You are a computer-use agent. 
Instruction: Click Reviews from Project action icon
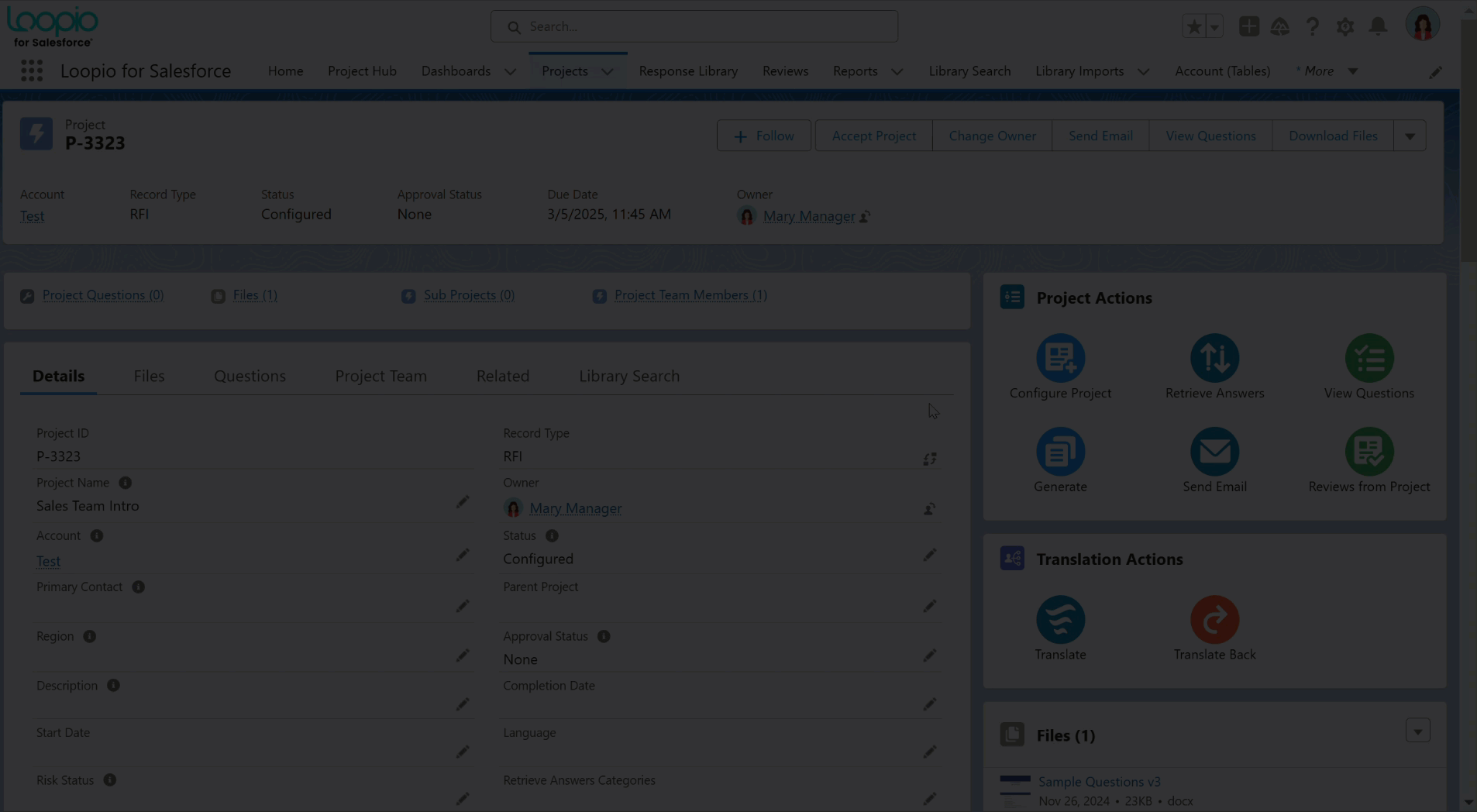[1369, 452]
